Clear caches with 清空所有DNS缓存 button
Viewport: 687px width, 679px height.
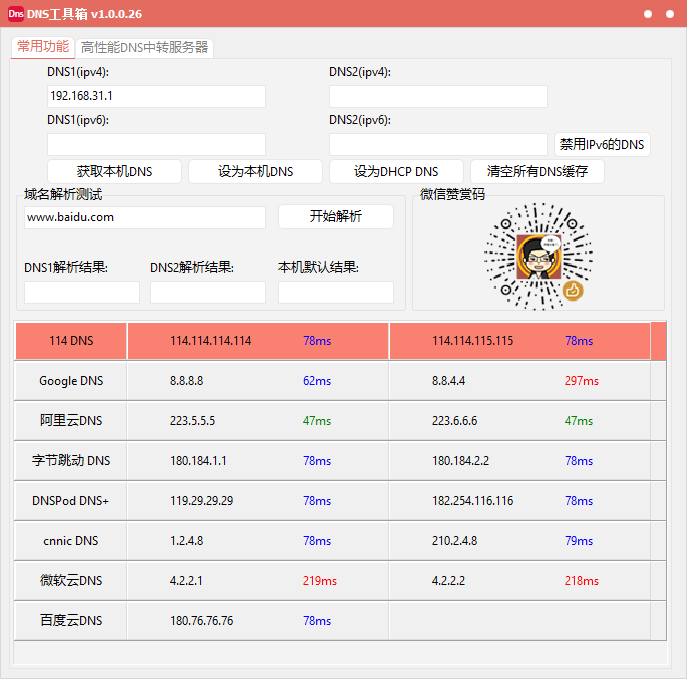pos(537,171)
